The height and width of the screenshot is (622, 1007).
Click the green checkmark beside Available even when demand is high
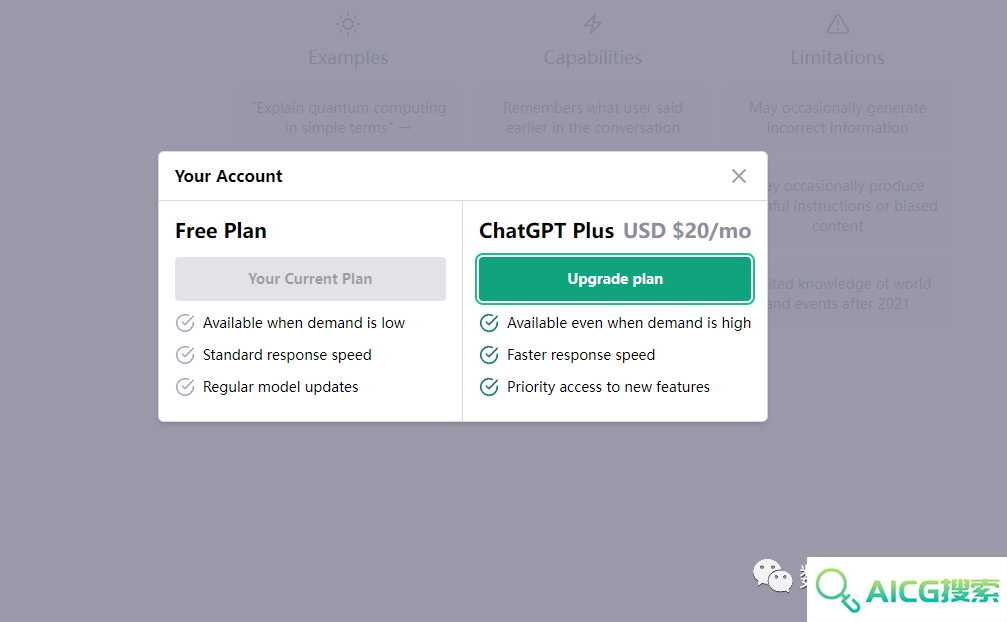(x=489, y=323)
